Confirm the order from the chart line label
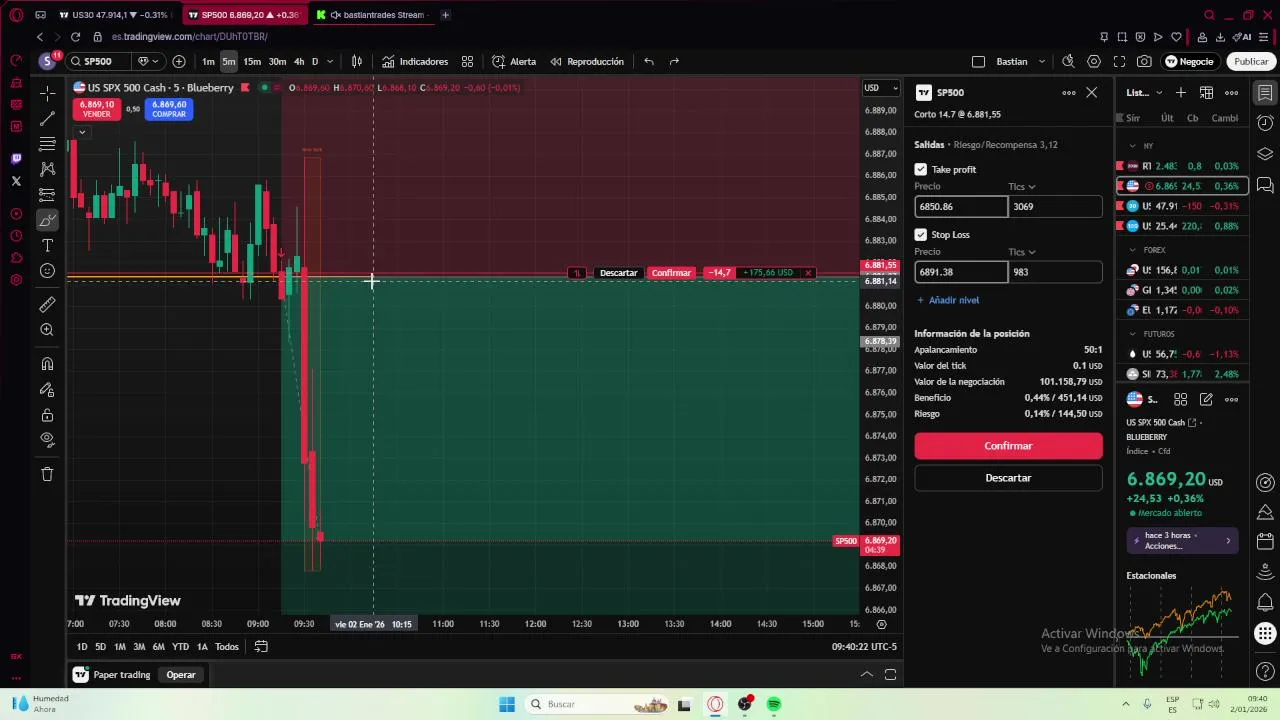 [x=671, y=273]
